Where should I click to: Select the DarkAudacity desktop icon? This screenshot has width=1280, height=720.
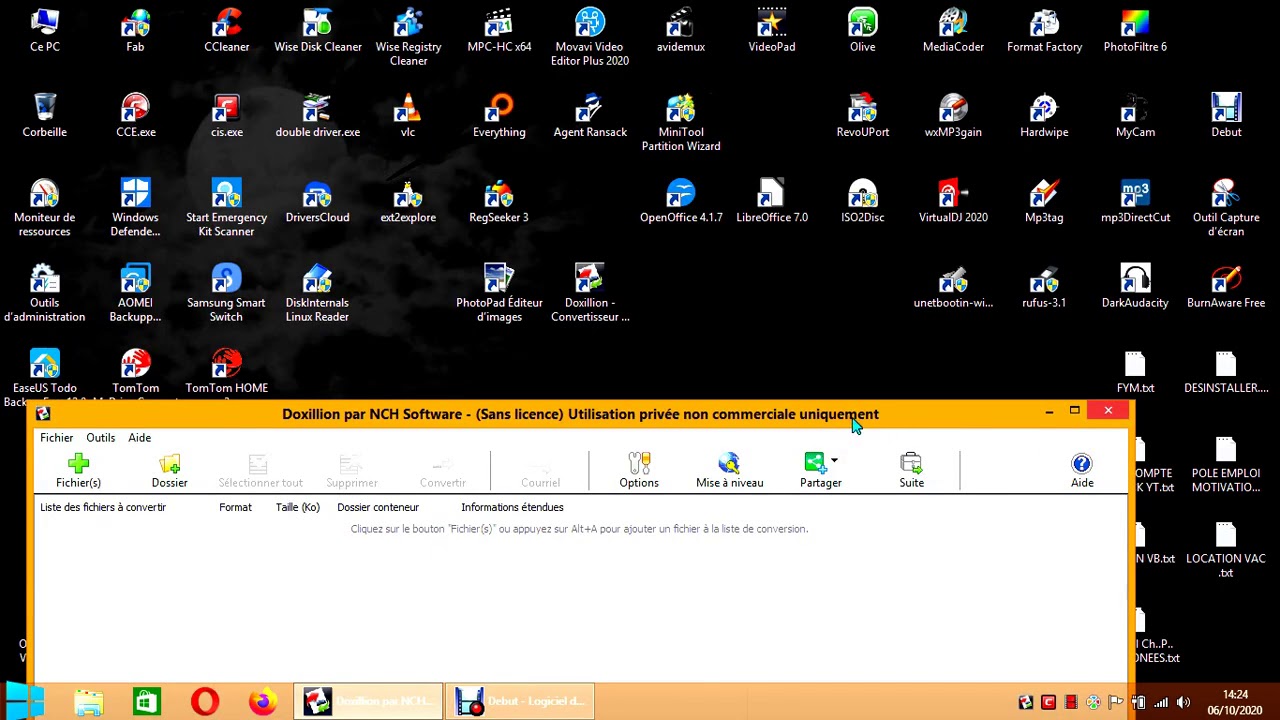tap(1135, 286)
